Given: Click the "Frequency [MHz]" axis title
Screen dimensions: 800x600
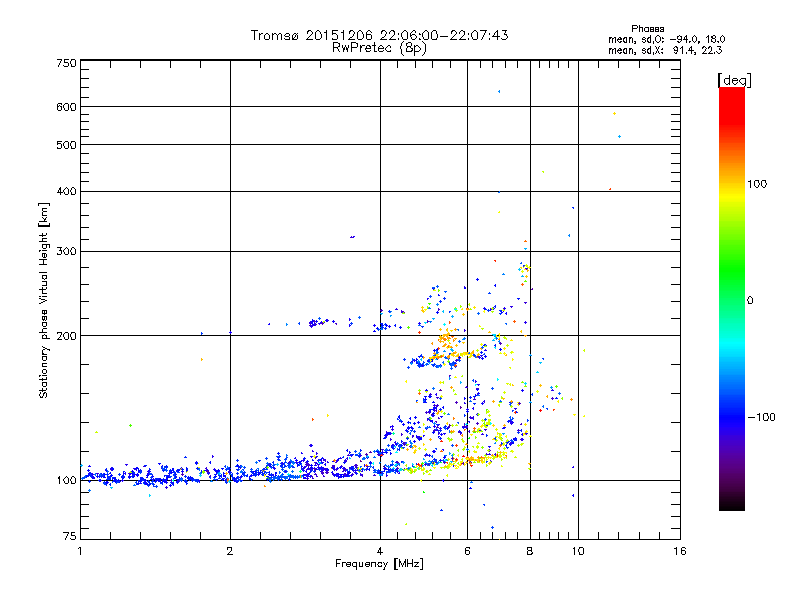Looking at the screenshot, I should pos(379,564).
